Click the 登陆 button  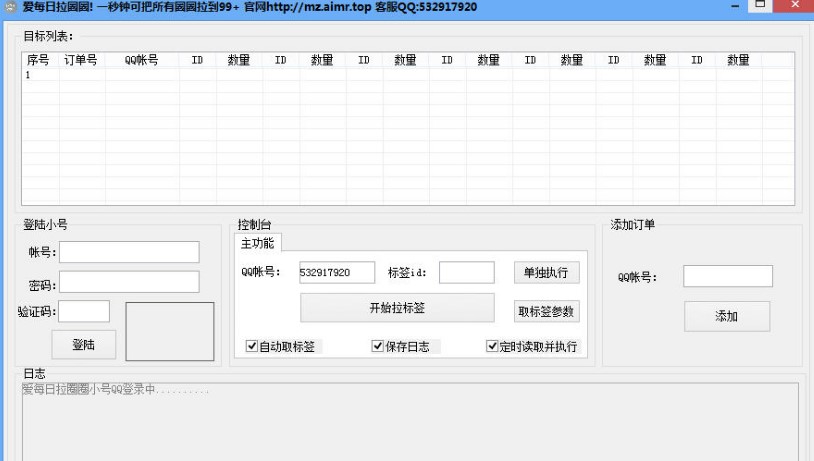84,344
